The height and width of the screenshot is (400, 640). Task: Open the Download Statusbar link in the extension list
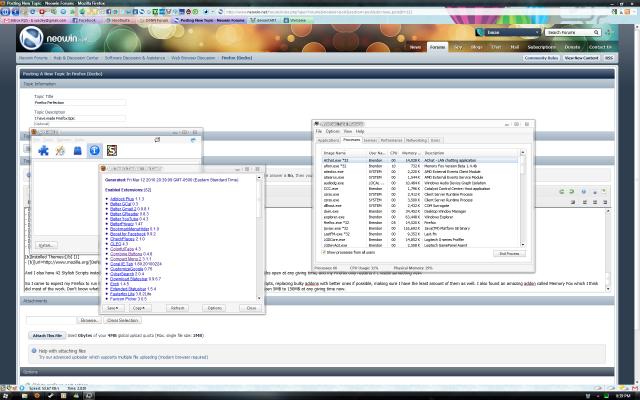[129, 279]
